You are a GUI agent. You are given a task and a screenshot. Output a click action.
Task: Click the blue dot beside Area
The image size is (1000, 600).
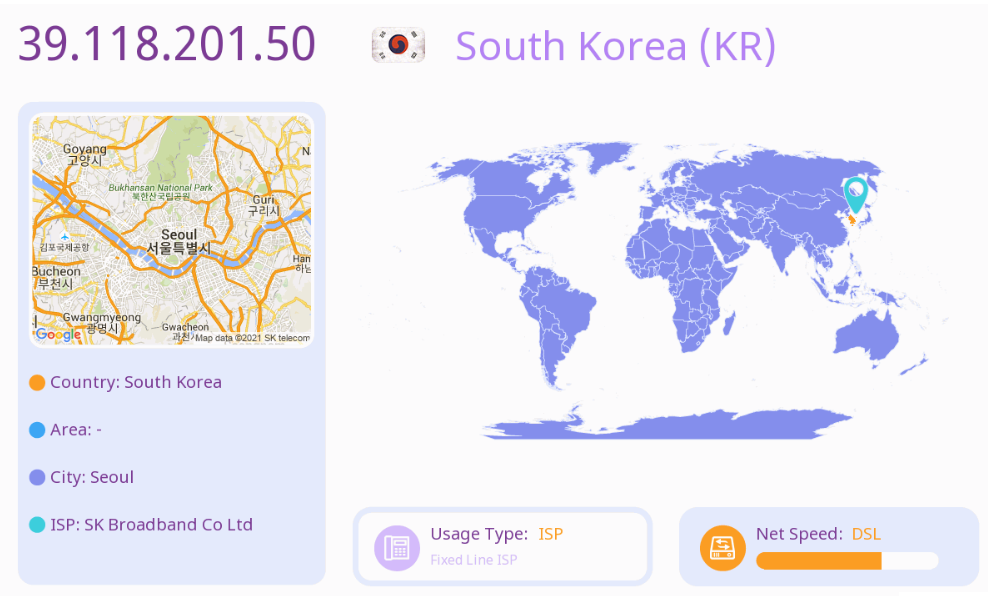37,430
